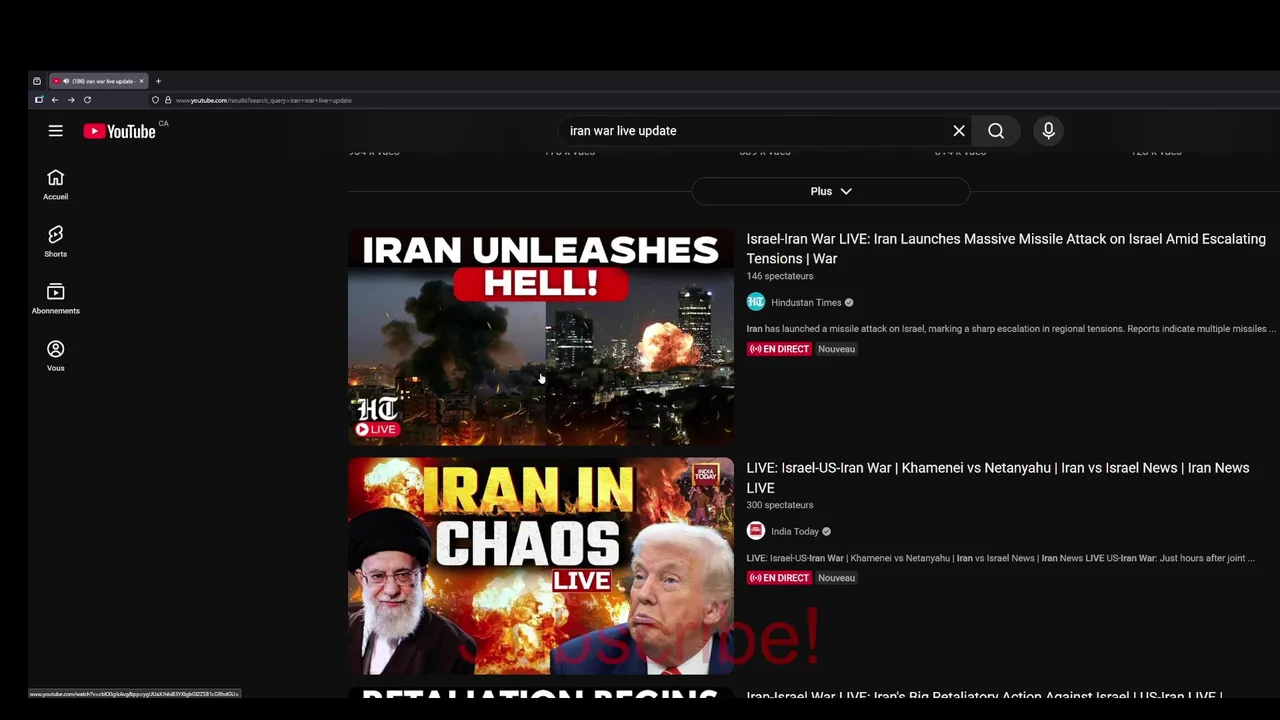
Task: Click the Hindustan Times channel avatar
Action: 756,302
